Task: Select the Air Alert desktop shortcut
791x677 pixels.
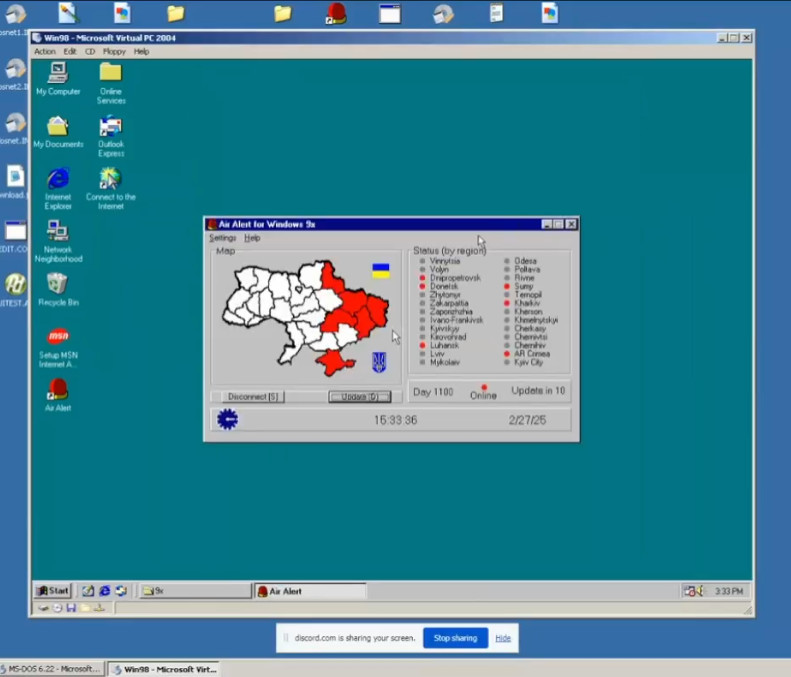Action: tap(58, 394)
